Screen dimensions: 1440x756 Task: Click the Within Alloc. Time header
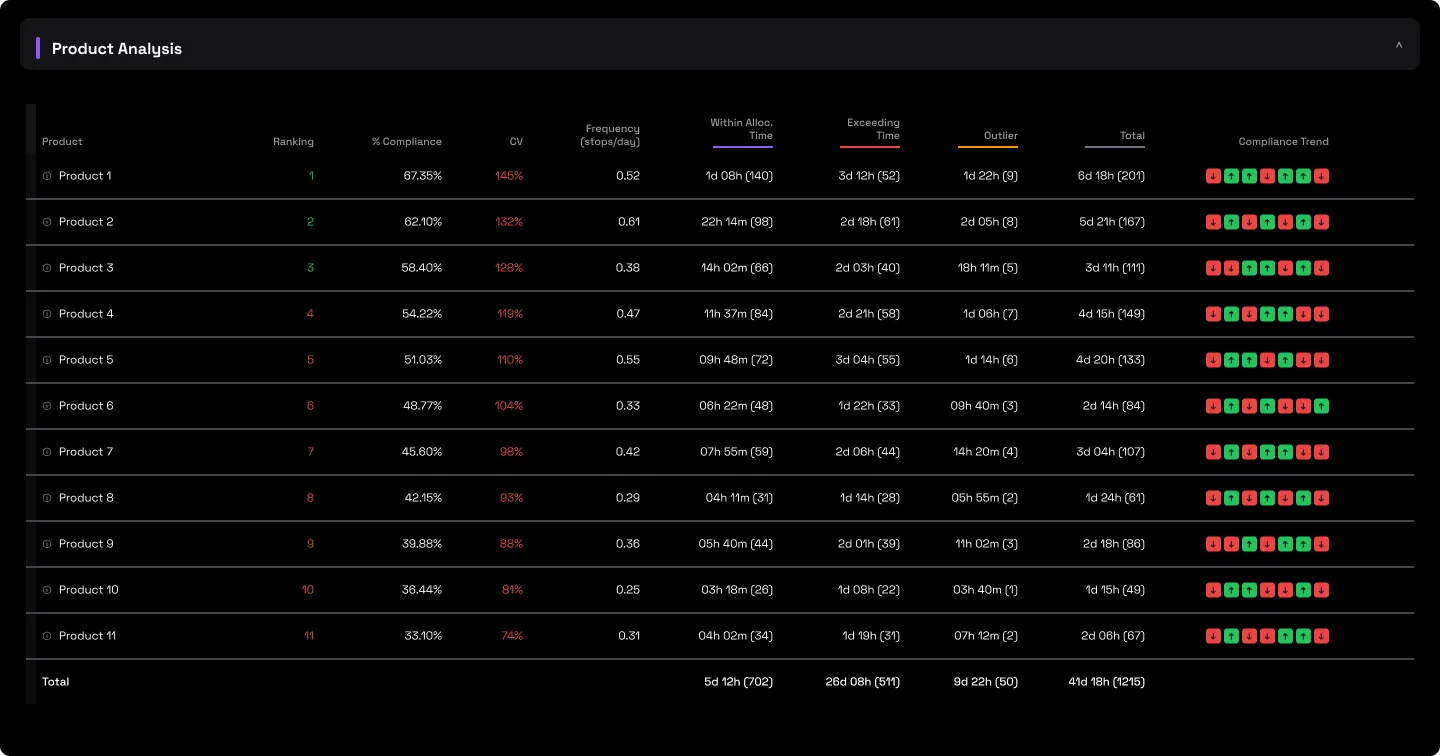tap(742, 129)
